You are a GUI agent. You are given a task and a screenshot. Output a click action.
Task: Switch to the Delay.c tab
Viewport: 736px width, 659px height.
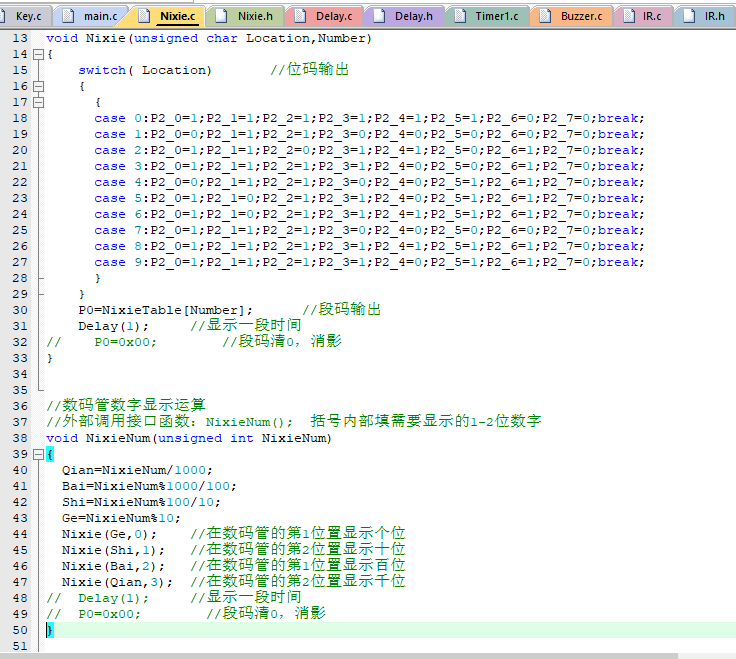pyautogui.click(x=332, y=16)
